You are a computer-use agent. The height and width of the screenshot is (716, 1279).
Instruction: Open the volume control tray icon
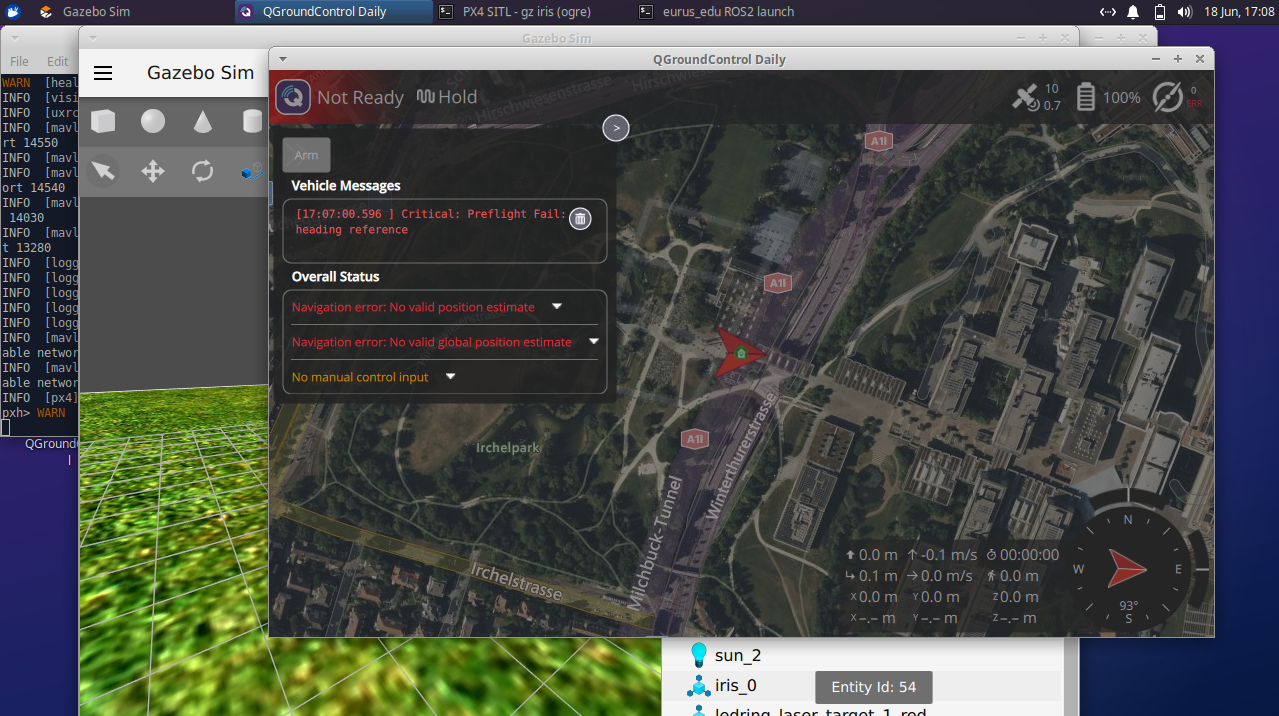1184,12
